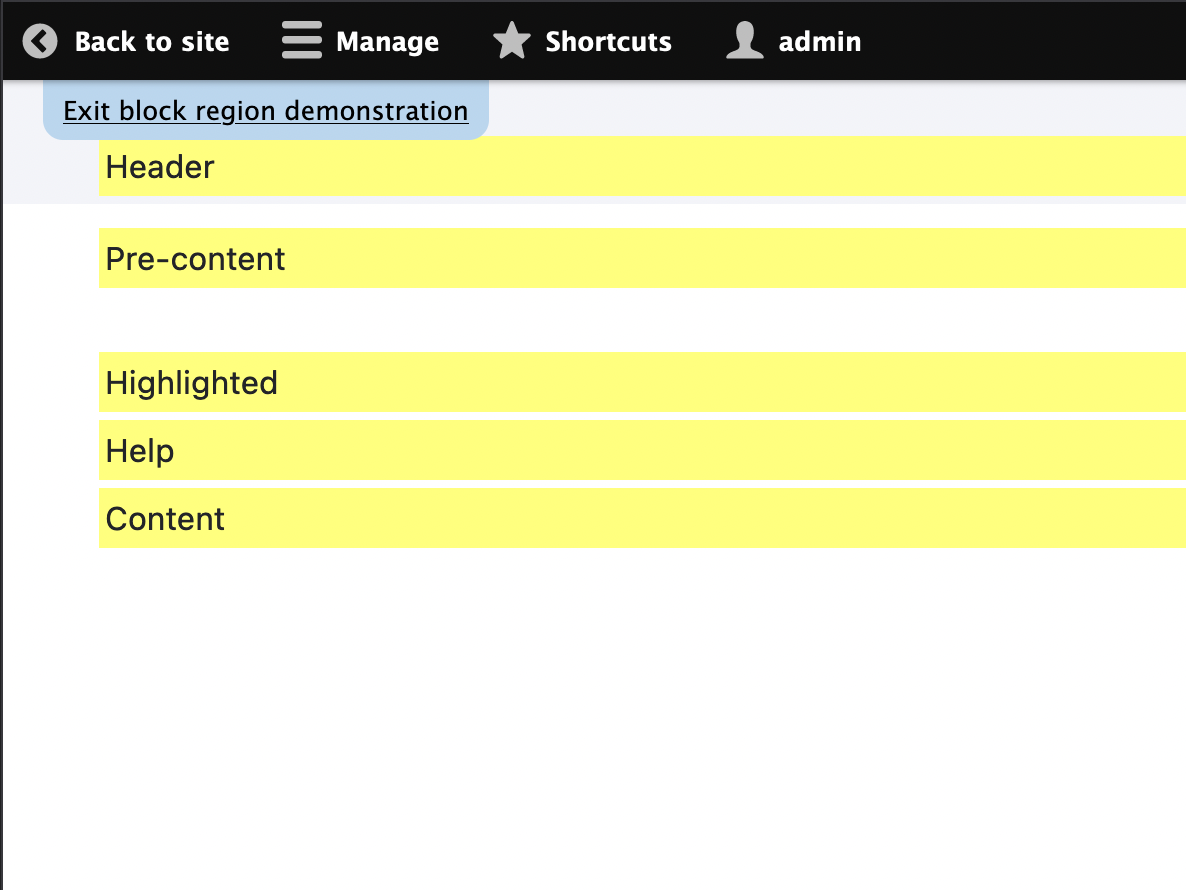Open the Shortcuts menu in the toolbar

pos(607,41)
